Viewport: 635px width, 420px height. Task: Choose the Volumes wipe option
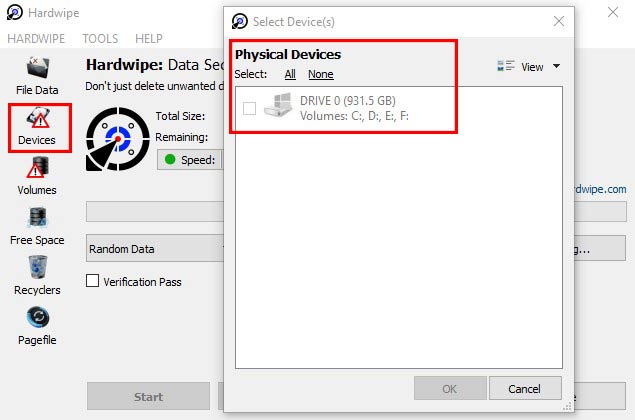37,176
